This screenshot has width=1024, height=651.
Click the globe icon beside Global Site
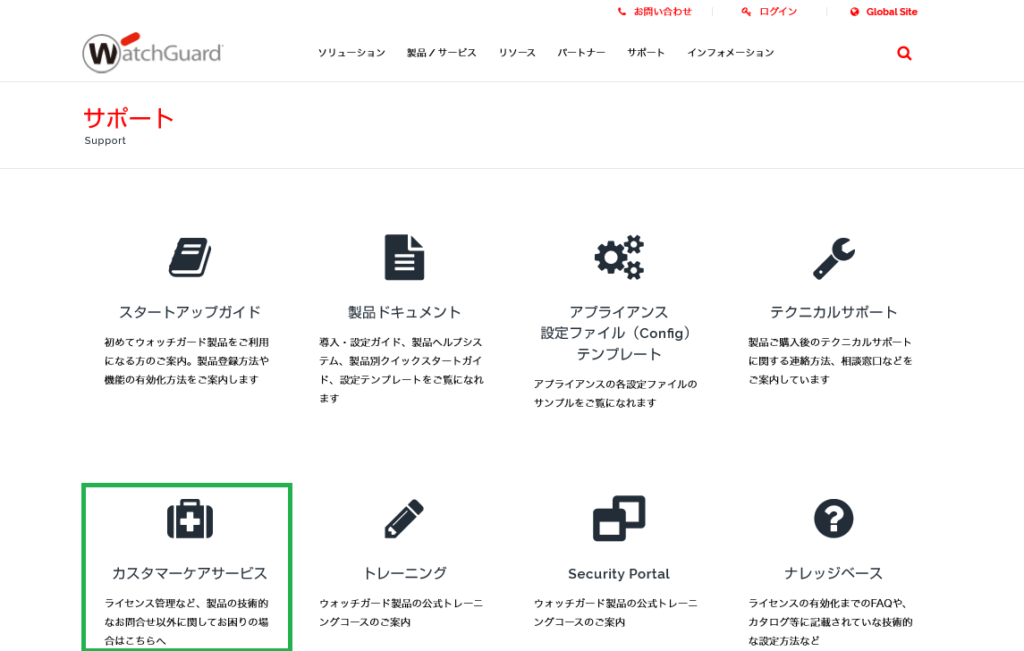[854, 12]
